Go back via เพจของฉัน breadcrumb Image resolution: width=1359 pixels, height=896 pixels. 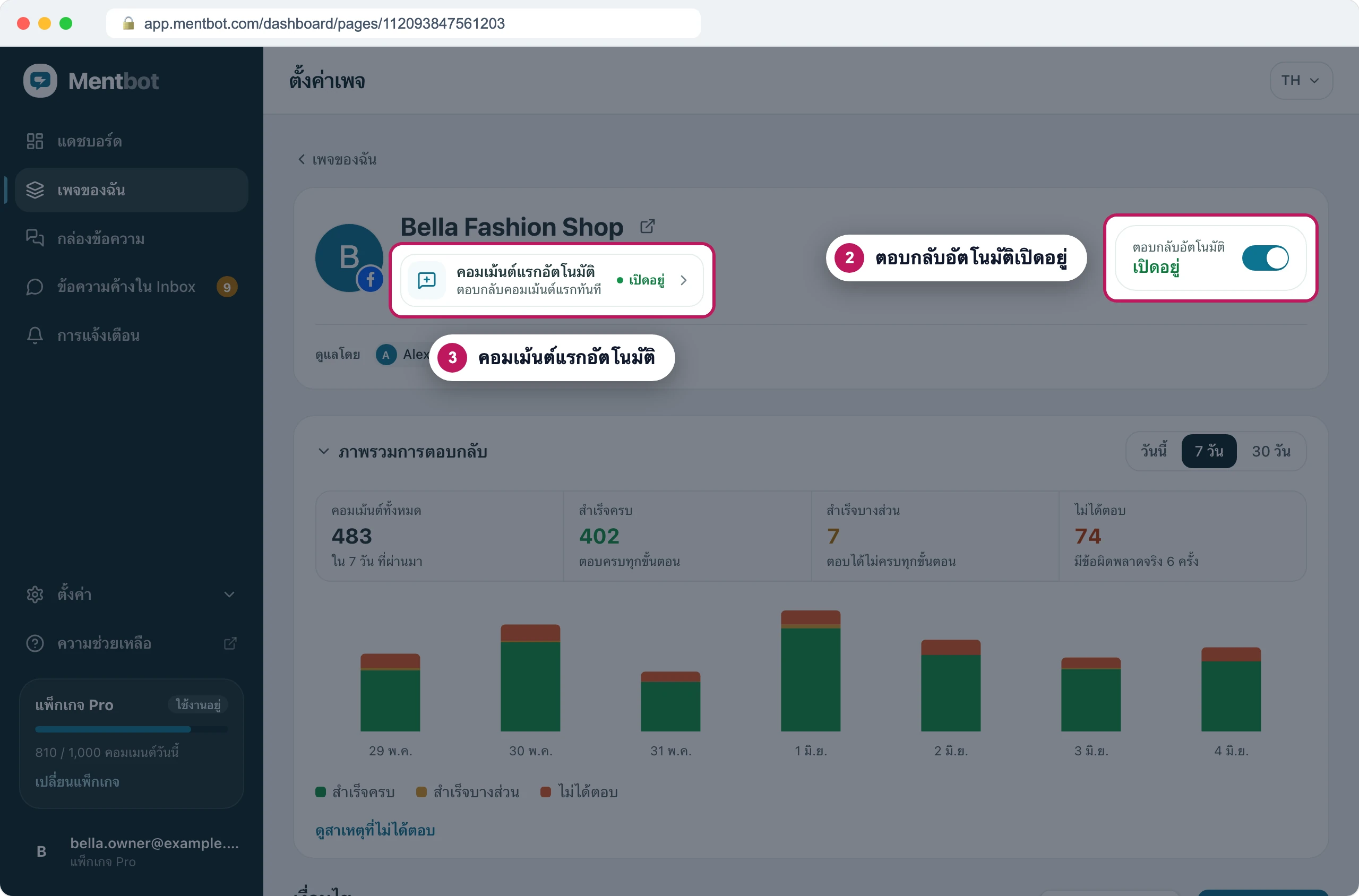(x=337, y=159)
